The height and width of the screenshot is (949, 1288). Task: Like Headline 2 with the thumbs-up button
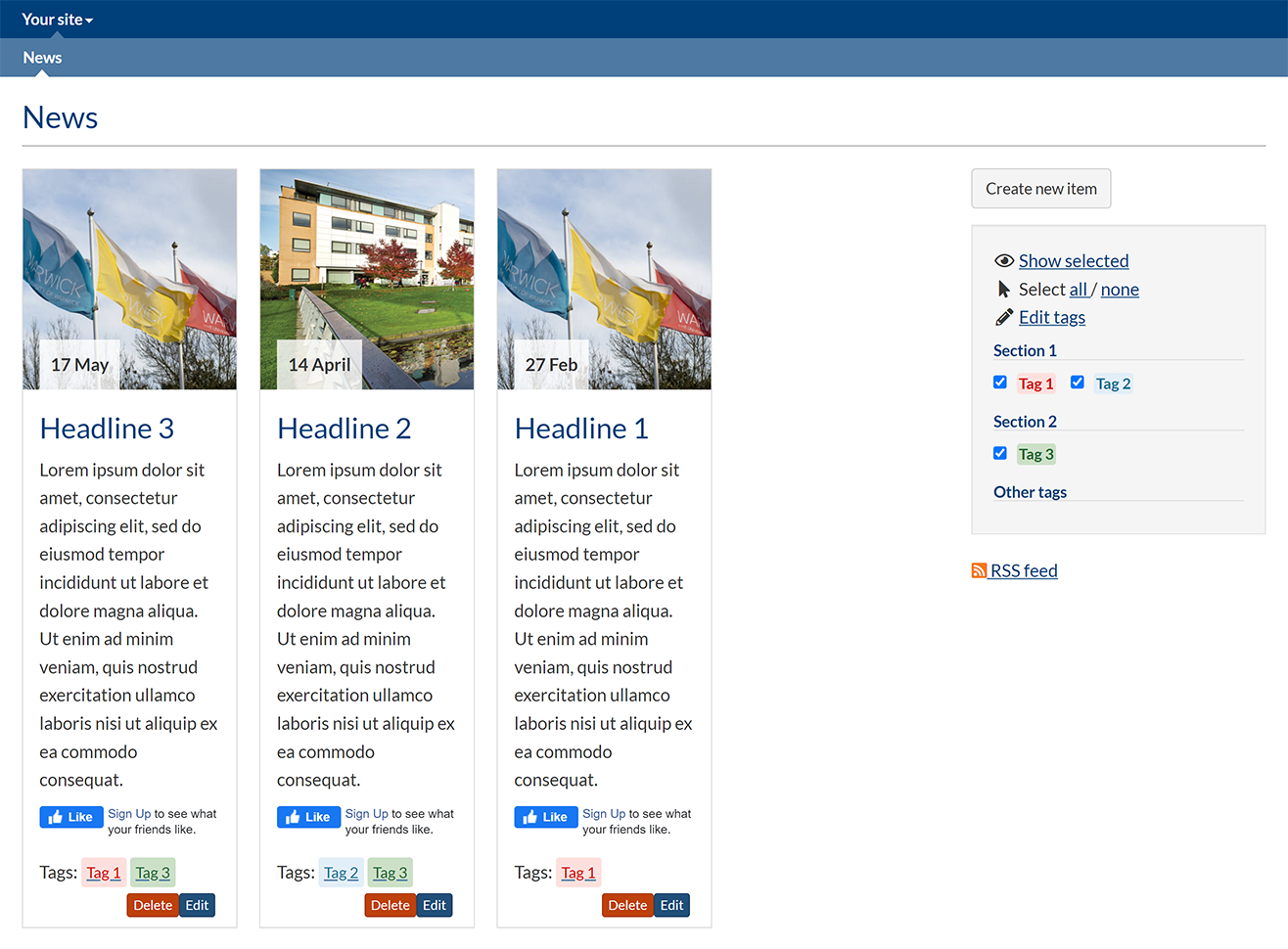308,817
